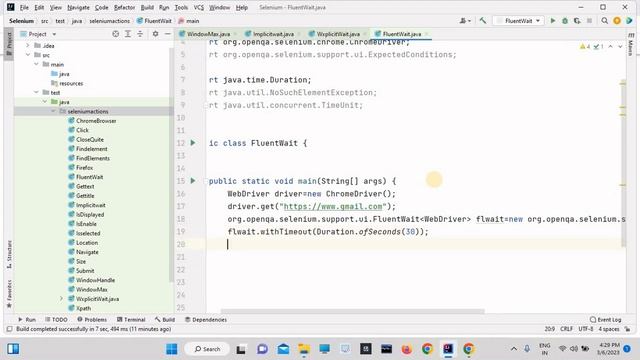Click the editor horizontal scrollbar

[352, 311]
